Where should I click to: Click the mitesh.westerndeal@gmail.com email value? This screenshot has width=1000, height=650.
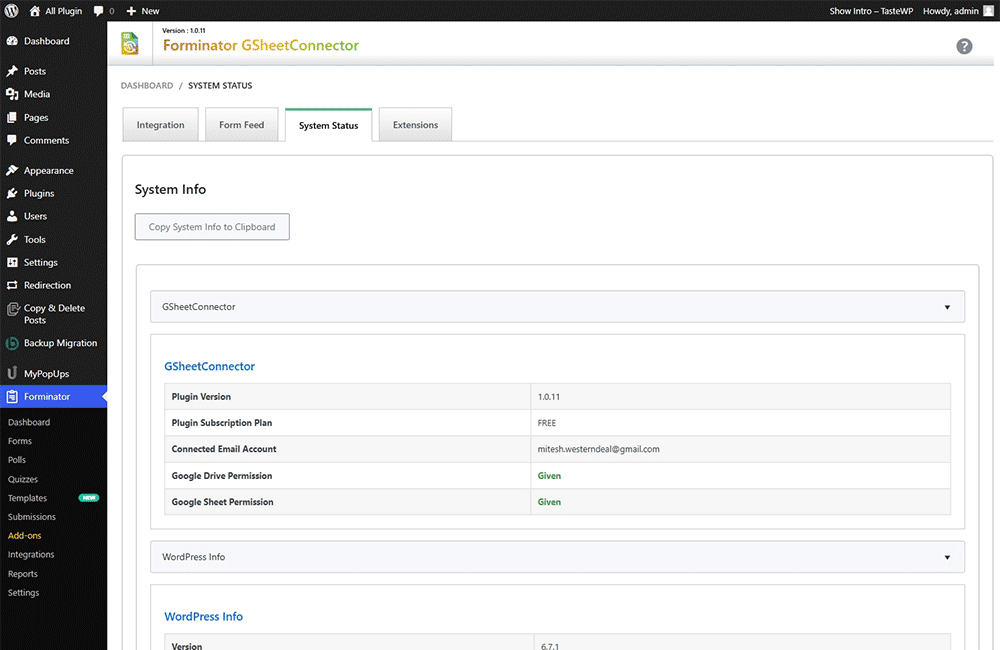598,449
